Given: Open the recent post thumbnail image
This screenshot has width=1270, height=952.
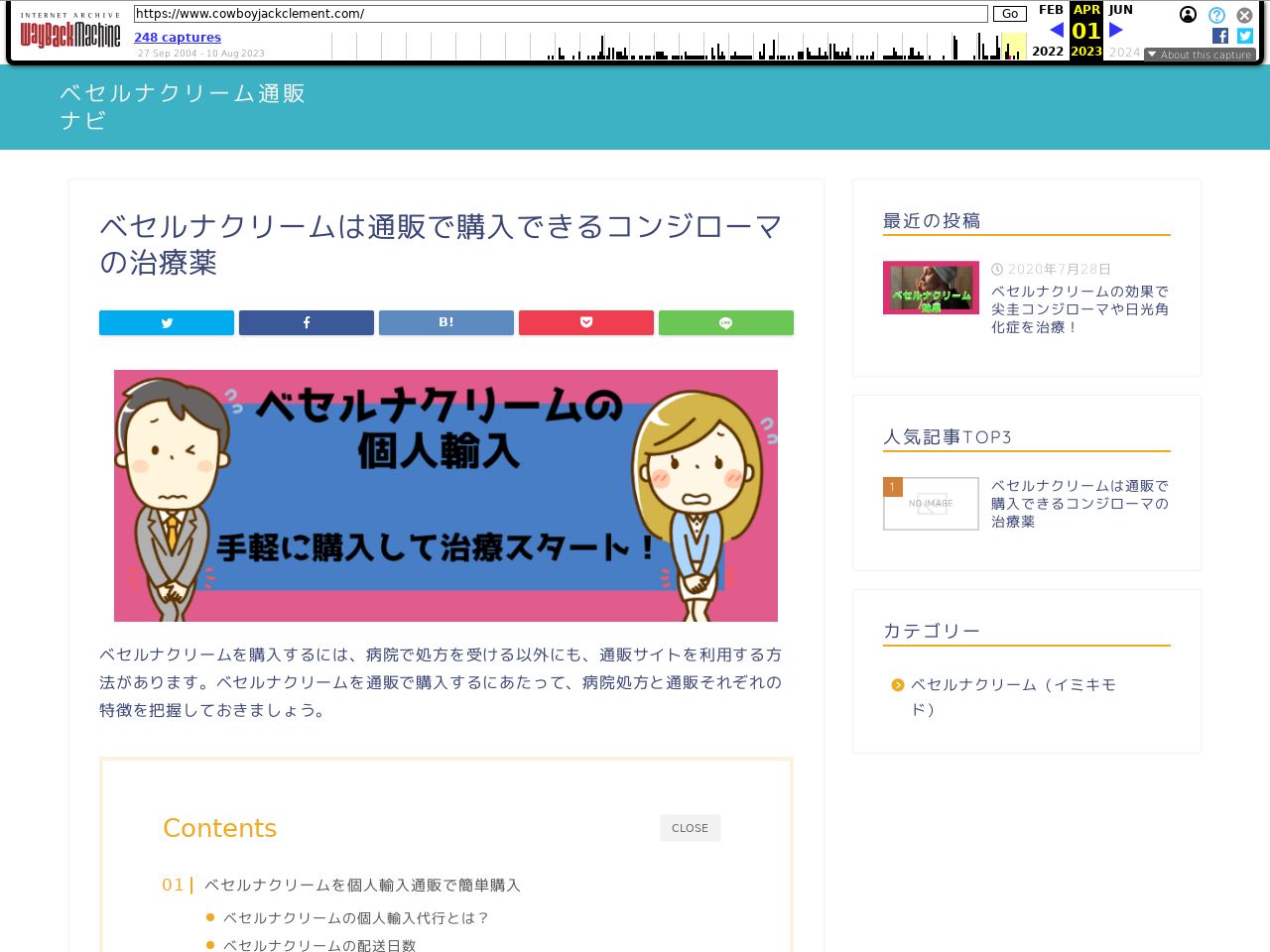Looking at the screenshot, I should 931,288.
